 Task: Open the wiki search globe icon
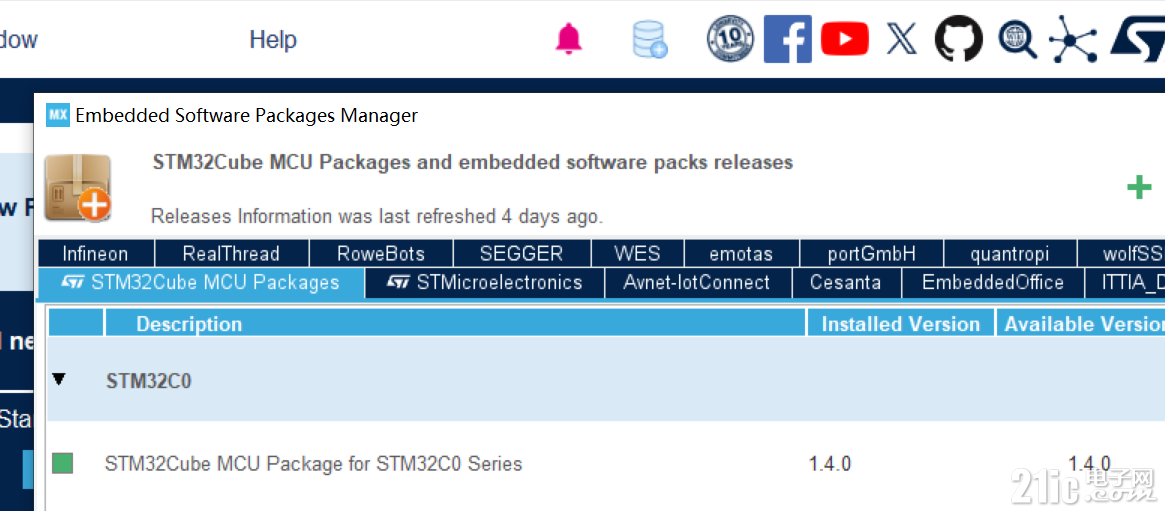[x=1016, y=39]
